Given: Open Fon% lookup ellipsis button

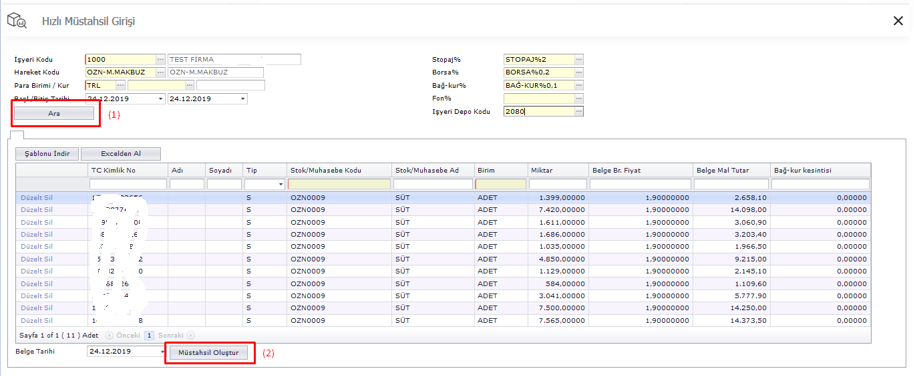Looking at the screenshot, I should (x=579, y=99).
